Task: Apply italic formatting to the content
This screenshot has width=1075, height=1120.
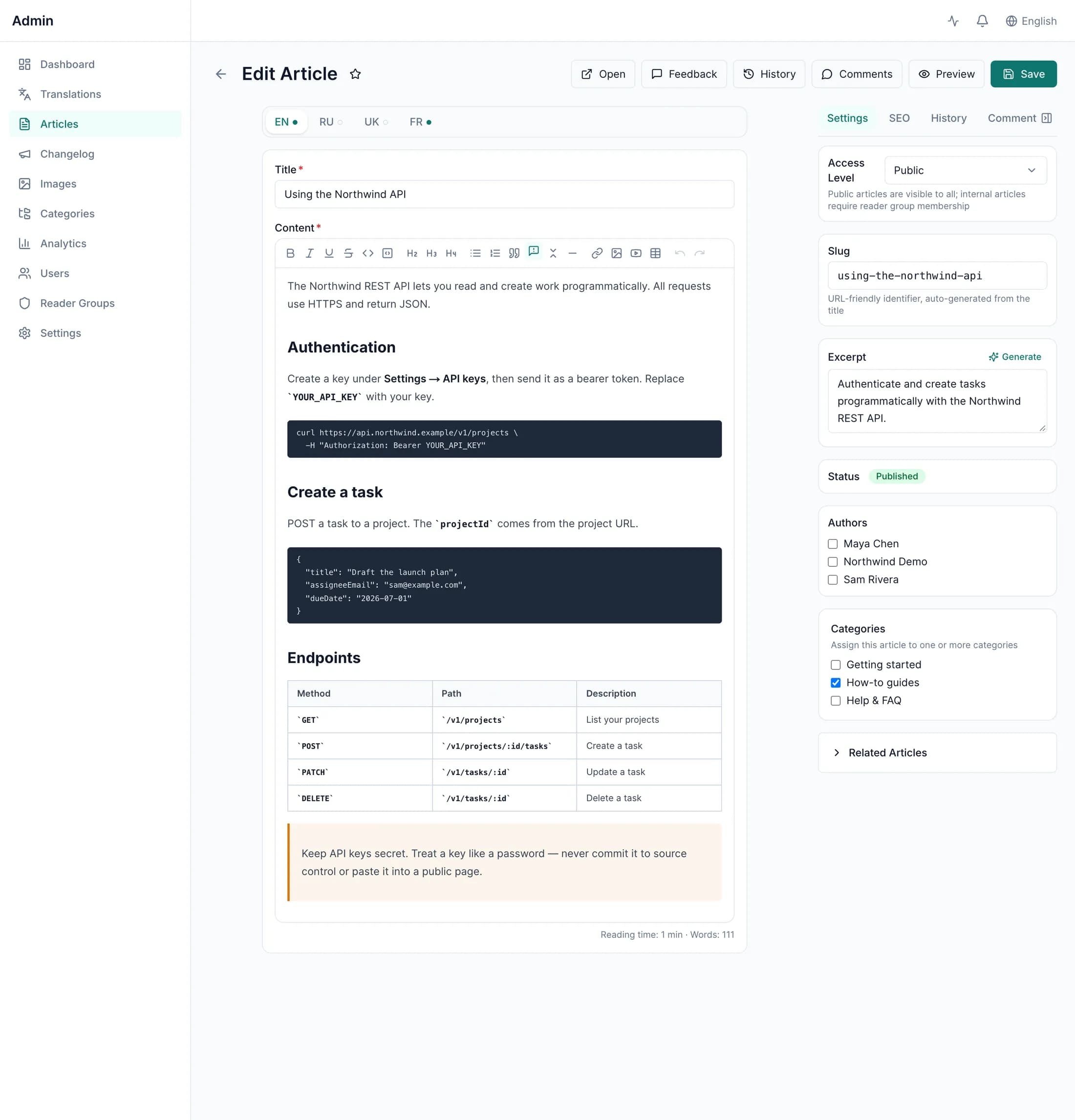Action: click(x=310, y=253)
